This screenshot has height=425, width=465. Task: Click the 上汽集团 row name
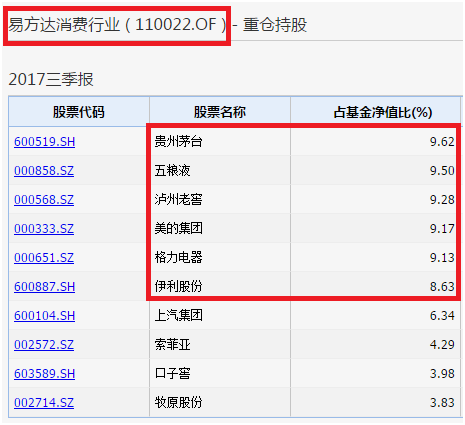(x=178, y=315)
